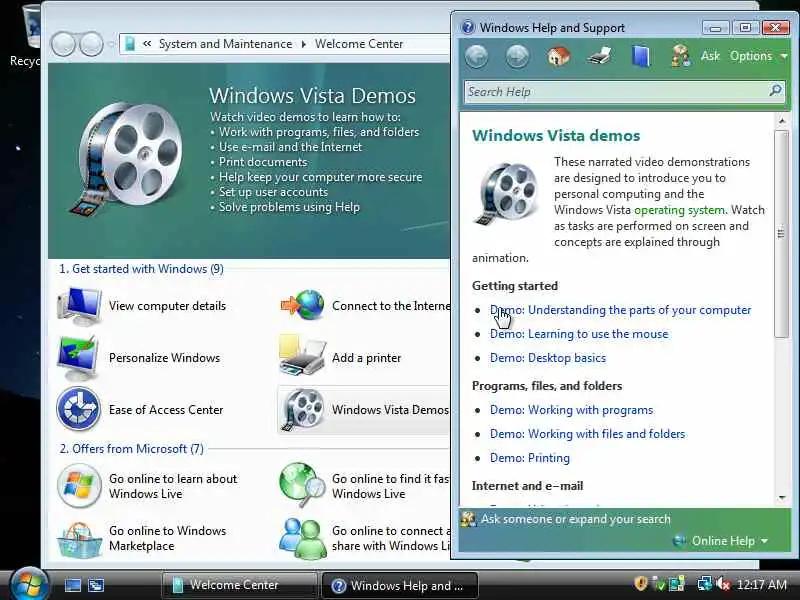The height and width of the screenshot is (600, 800).
Task: Click the Windows Start orb
Action: [x=29, y=585]
